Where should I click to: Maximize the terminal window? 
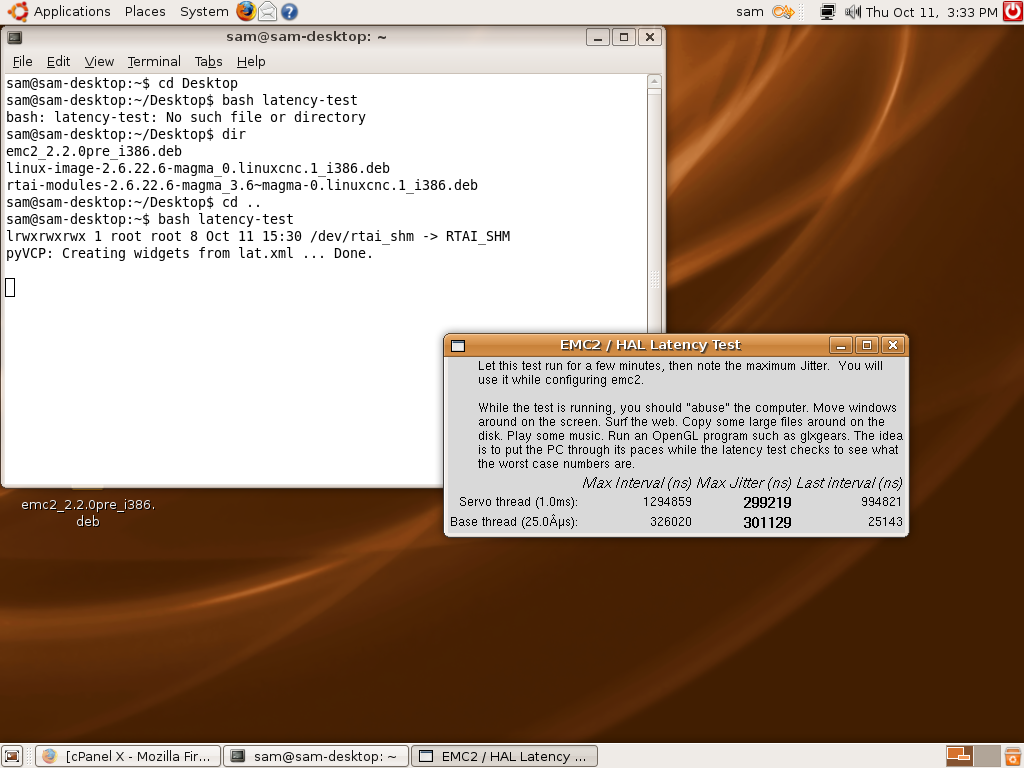624,37
